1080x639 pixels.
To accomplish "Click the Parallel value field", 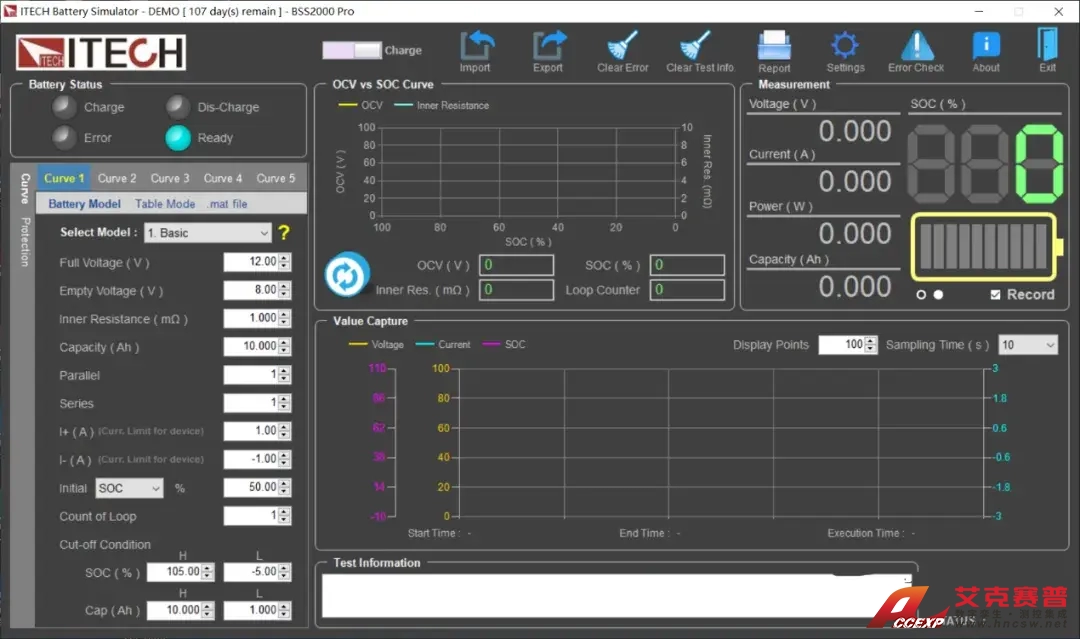I will coord(257,375).
